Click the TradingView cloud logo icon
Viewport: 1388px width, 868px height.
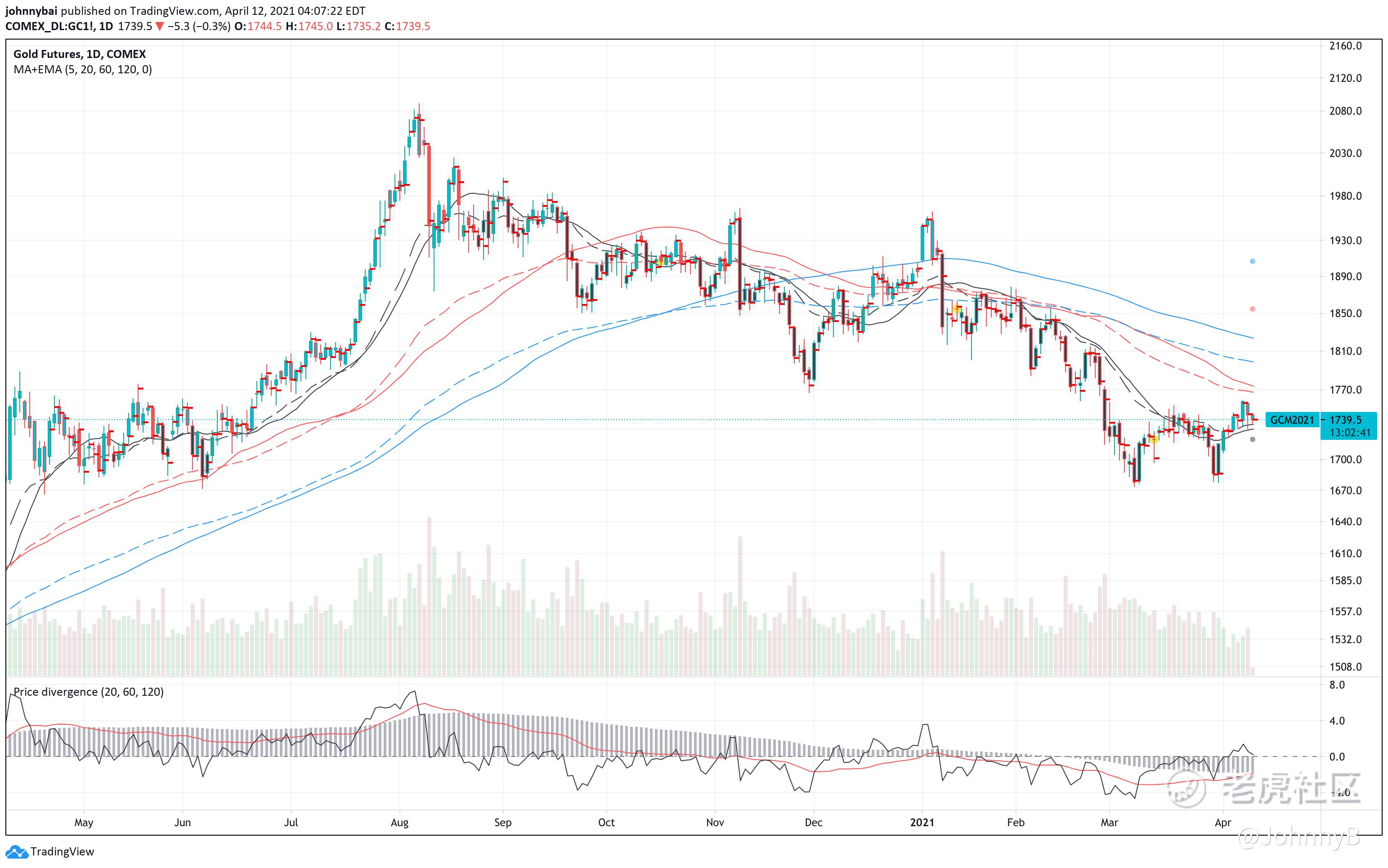pyautogui.click(x=16, y=851)
